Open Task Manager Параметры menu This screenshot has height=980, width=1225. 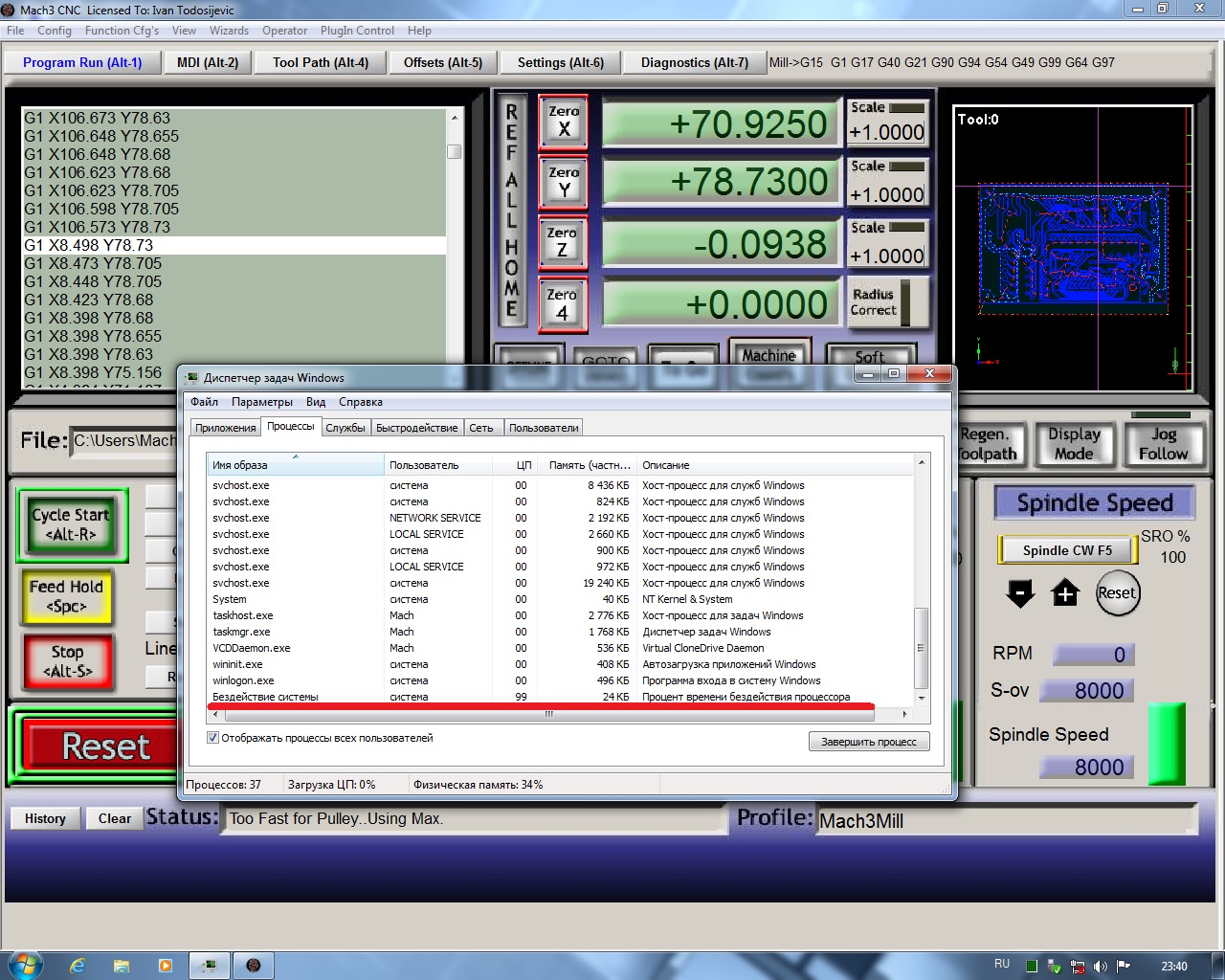pos(262,402)
